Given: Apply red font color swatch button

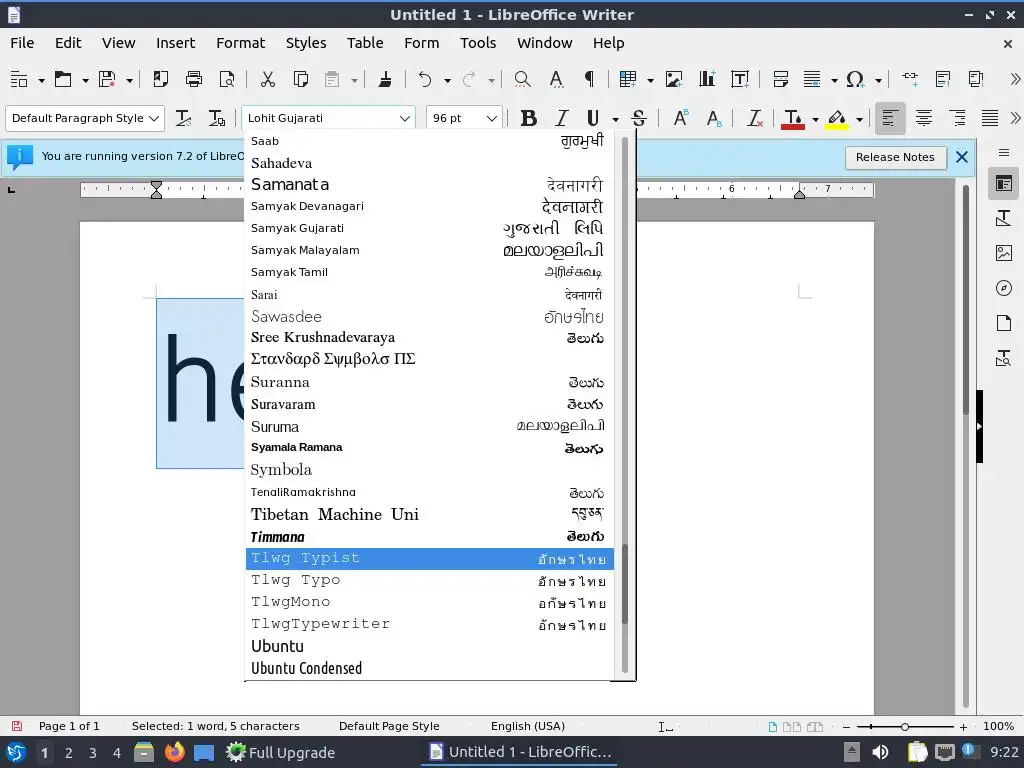Looking at the screenshot, I should click(x=792, y=118).
